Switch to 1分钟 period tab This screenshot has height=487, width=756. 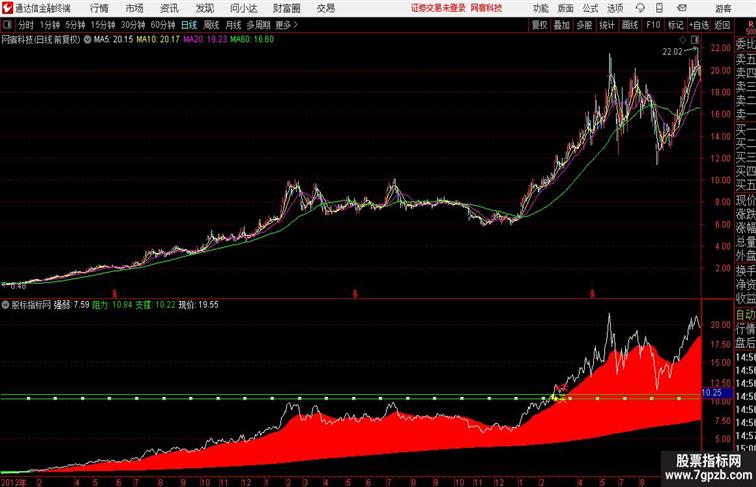49,25
